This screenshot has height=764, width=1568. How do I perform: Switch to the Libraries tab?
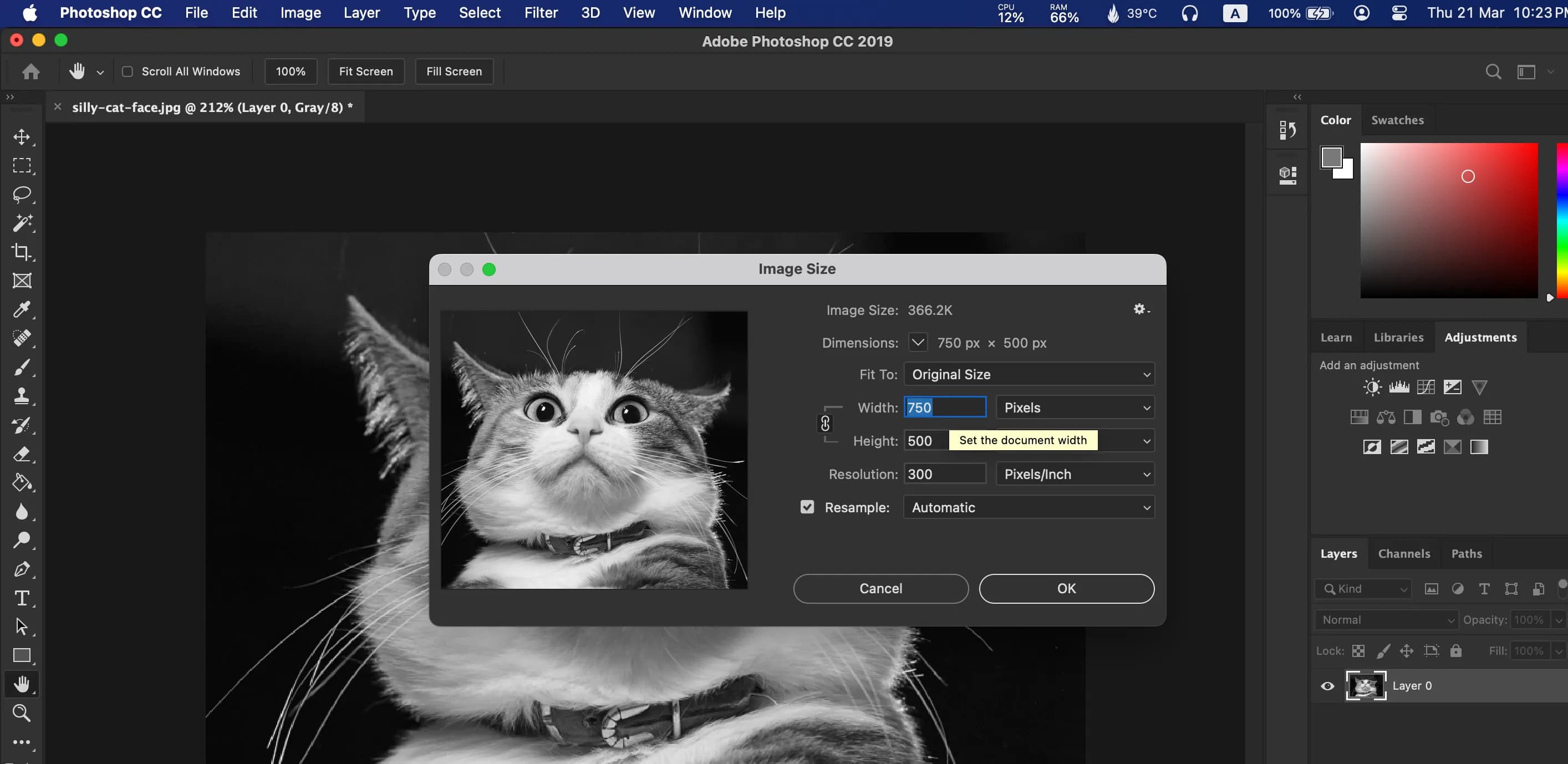(x=1398, y=337)
